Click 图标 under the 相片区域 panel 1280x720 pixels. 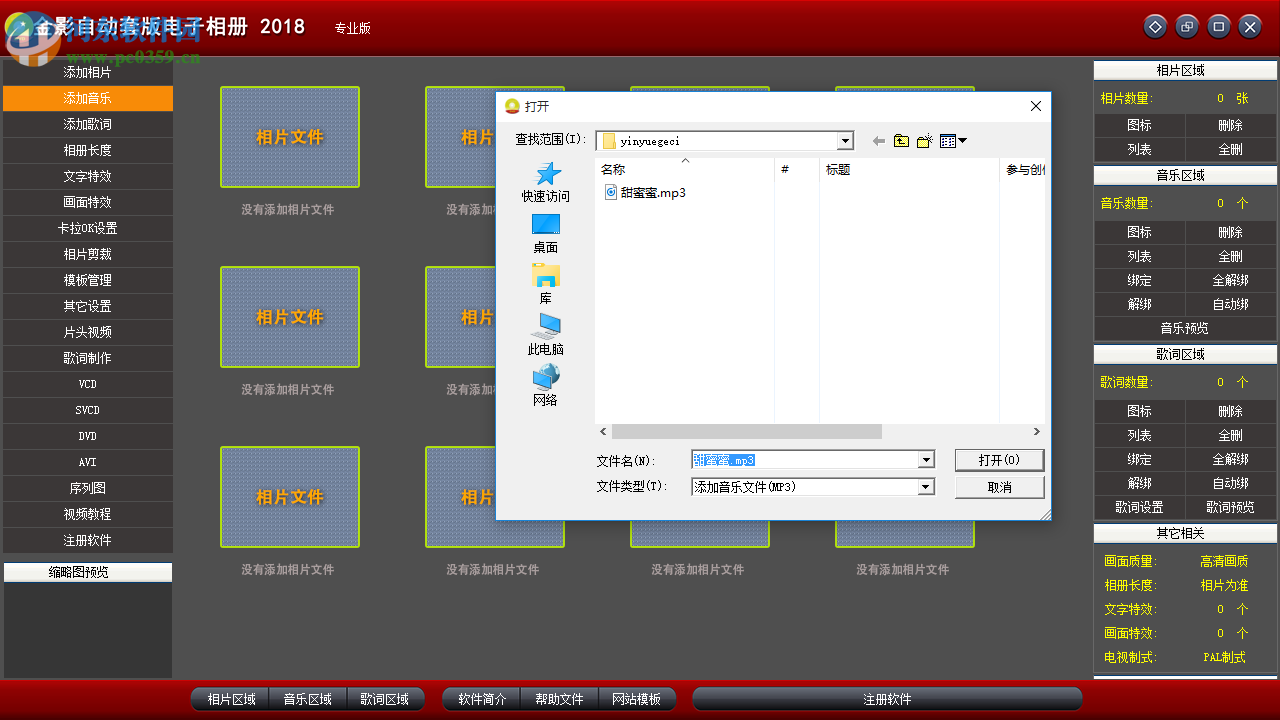pos(1140,125)
